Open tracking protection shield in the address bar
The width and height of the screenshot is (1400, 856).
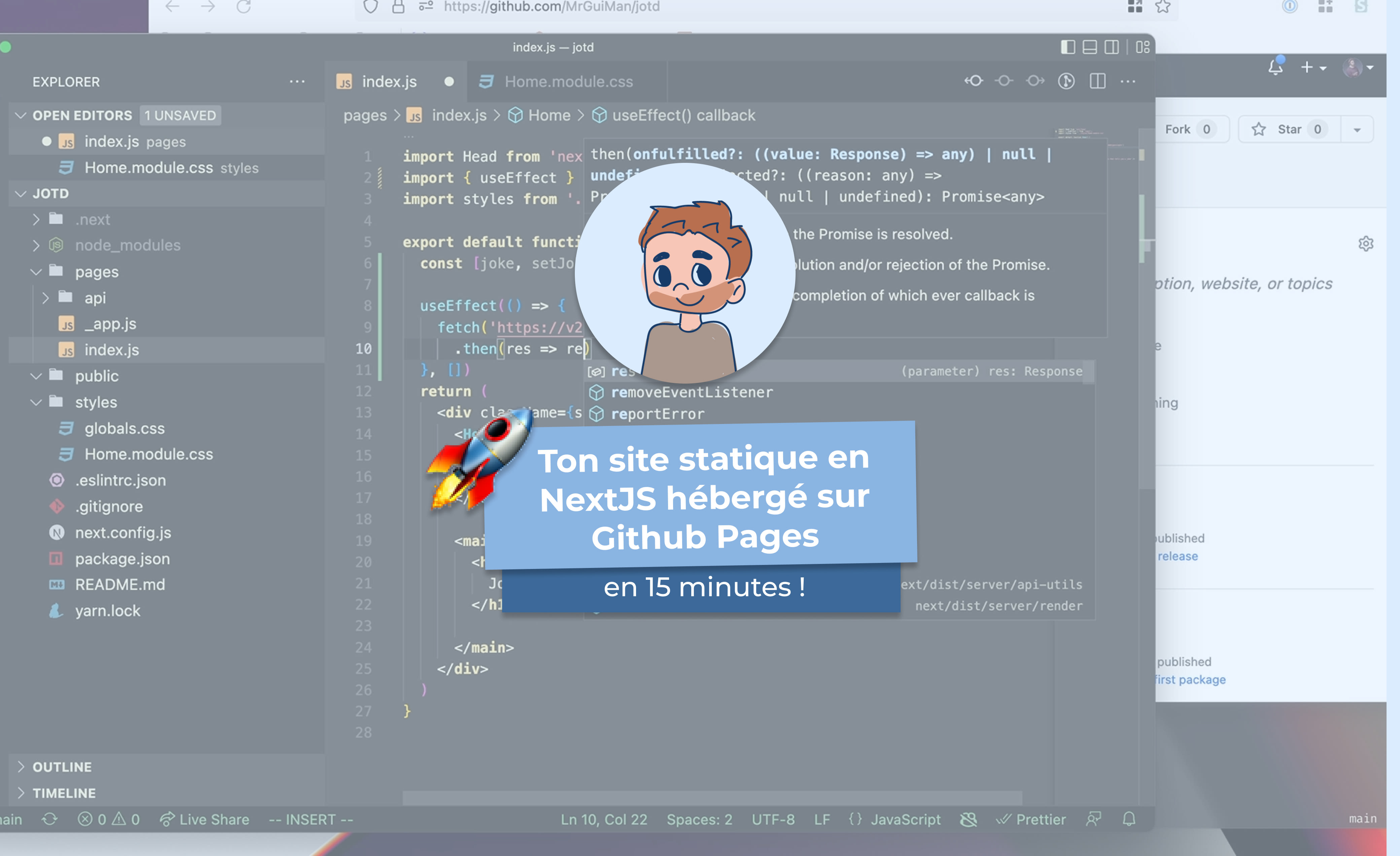click(x=370, y=7)
